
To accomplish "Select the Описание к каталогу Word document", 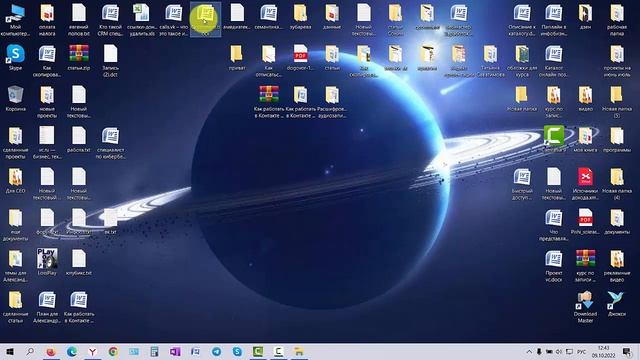I will pos(522,19).
